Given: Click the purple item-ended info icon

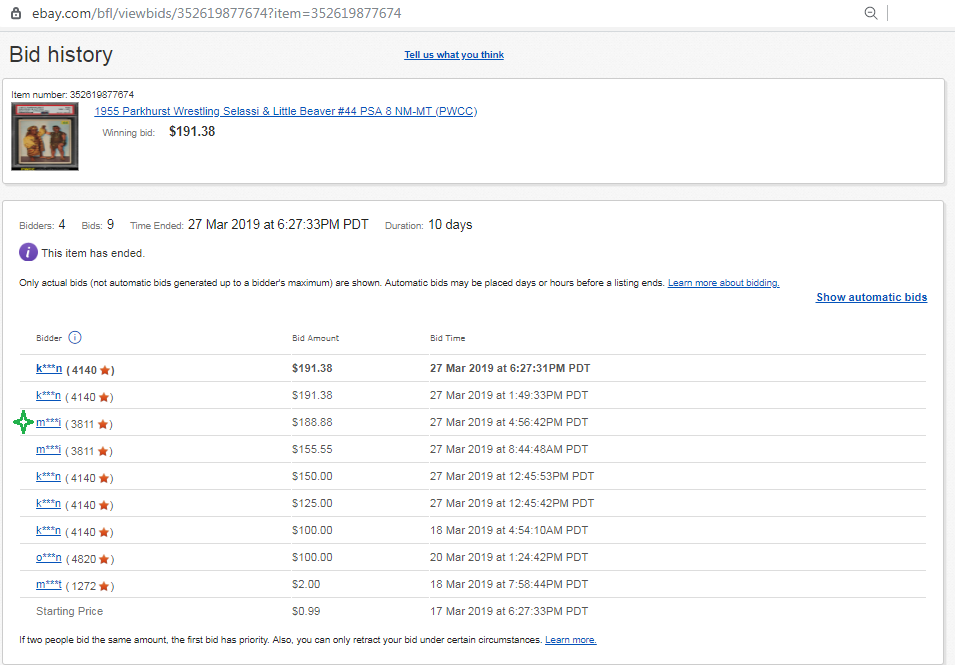Looking at the screenshot, I should click(28, 253).
